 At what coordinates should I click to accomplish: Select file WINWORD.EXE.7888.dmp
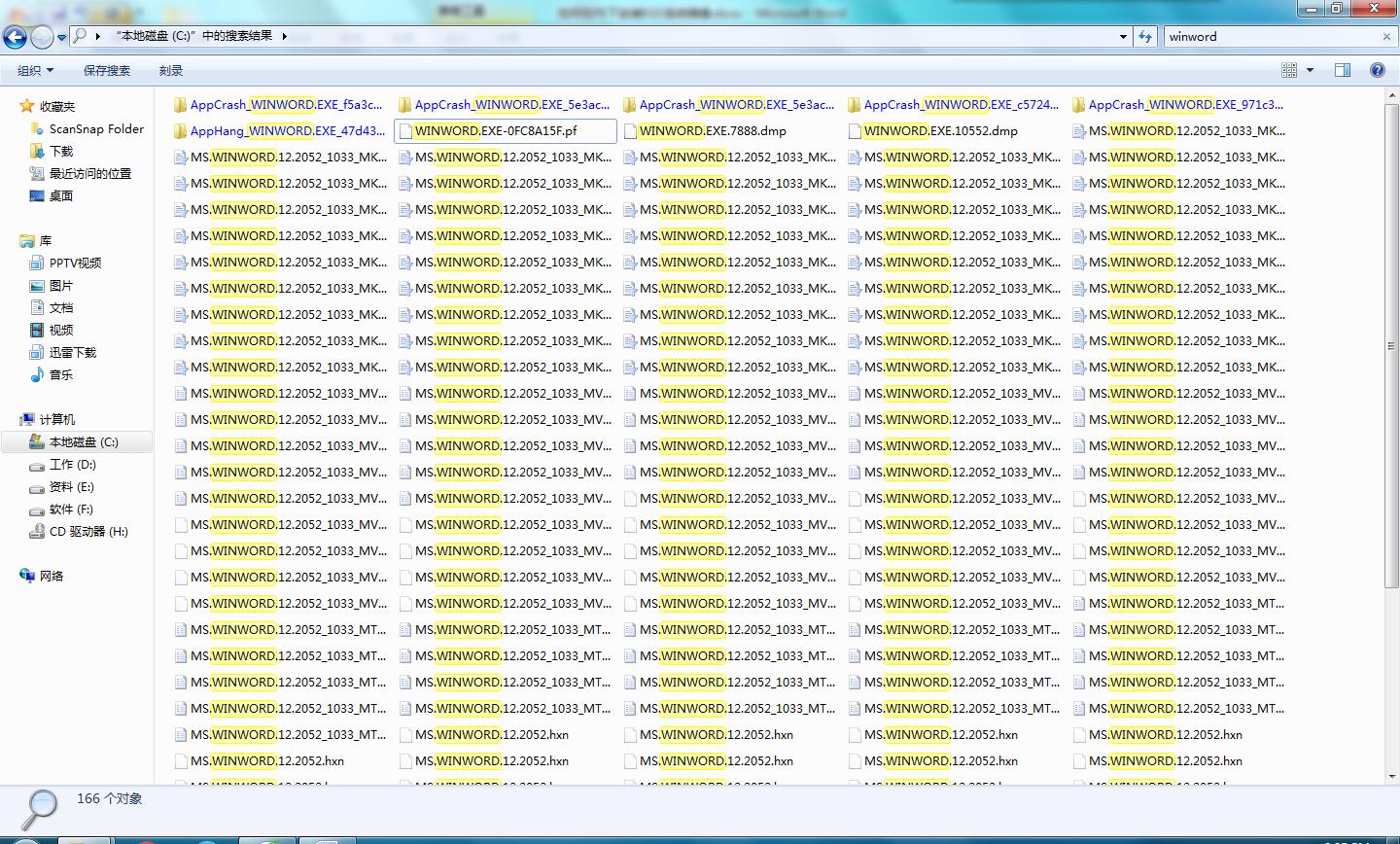[704, 130]
